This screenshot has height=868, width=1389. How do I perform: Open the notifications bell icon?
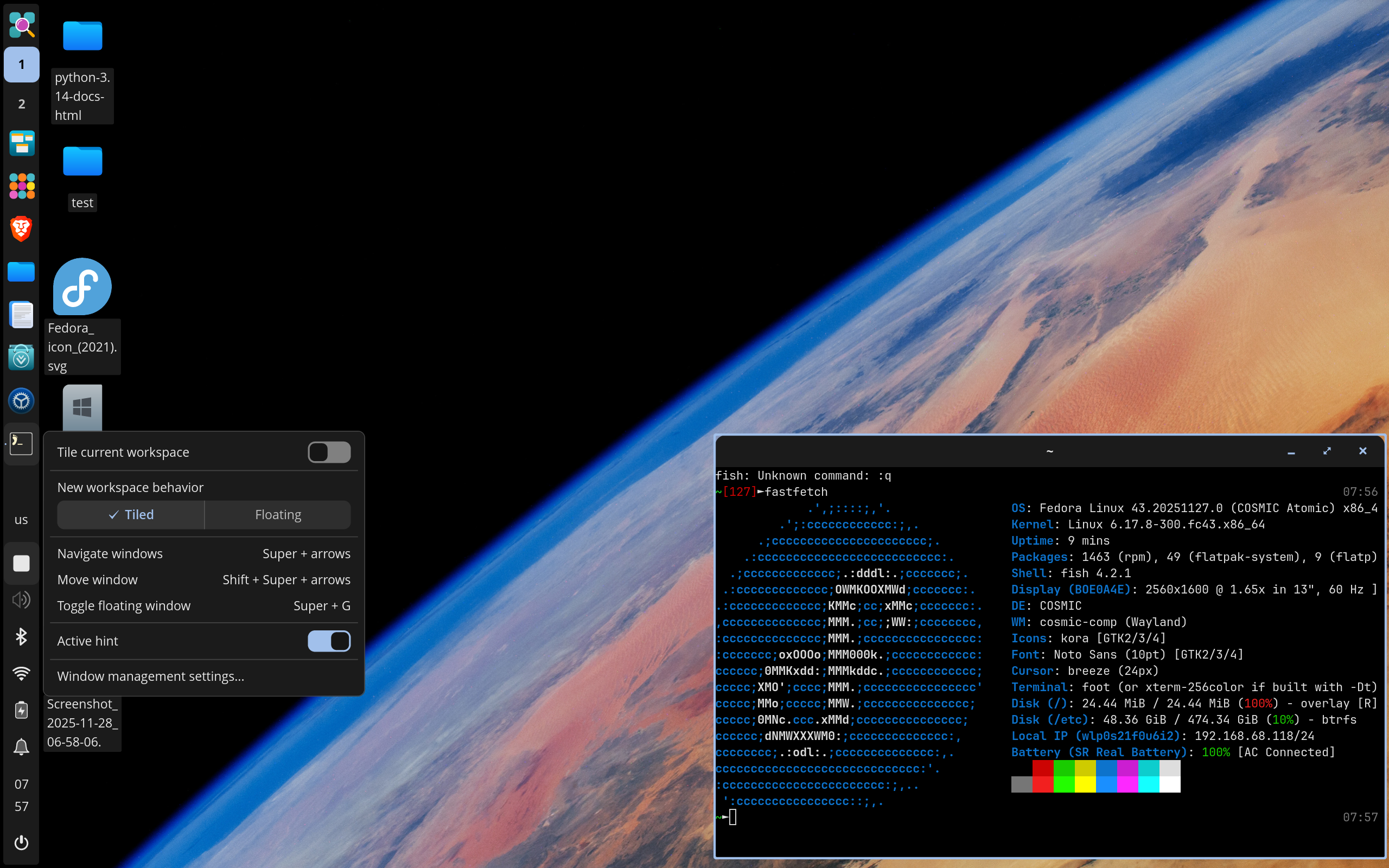[x=21, y=747]
